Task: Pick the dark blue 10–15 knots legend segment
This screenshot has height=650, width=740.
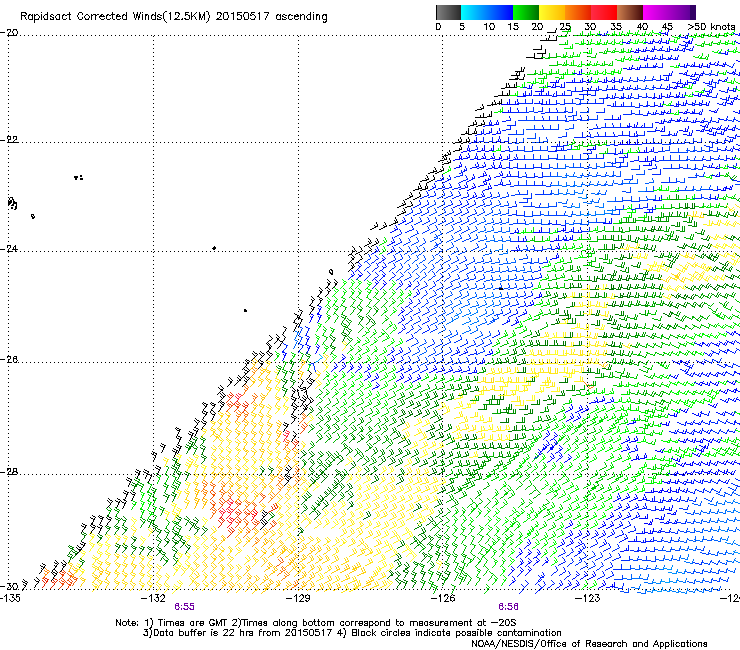Action: pyautogui.click(x=500, y=12)
